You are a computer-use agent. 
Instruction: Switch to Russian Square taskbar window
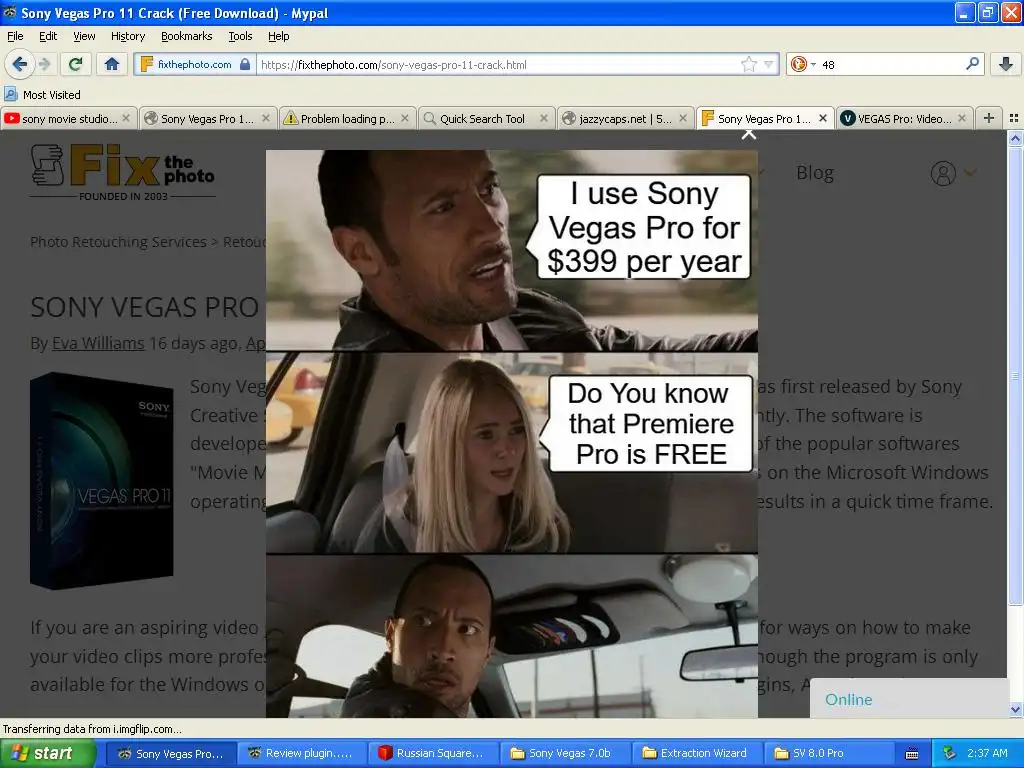[432, 754]
